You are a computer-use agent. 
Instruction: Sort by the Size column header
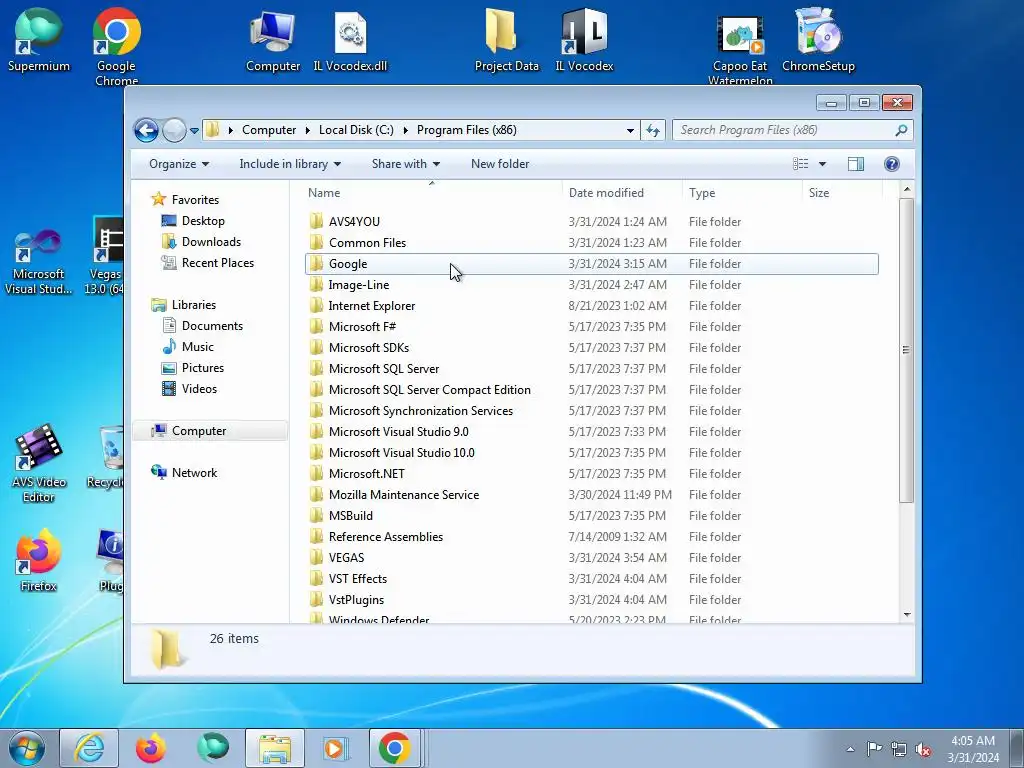pos(842,193)
